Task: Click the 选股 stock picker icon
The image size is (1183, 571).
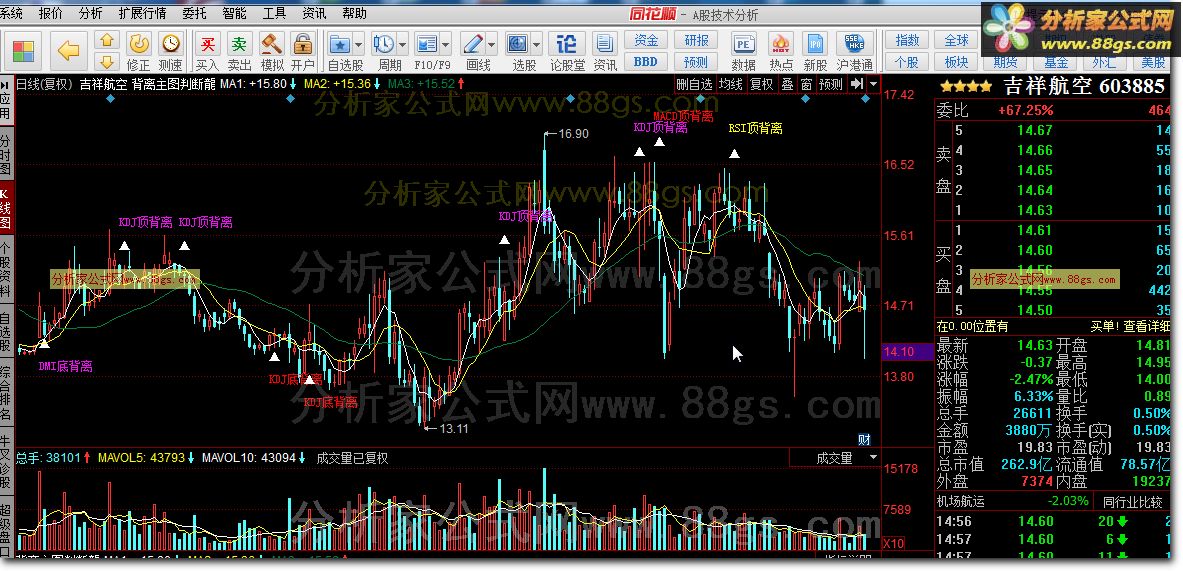Action: click(x=518, y=44)
